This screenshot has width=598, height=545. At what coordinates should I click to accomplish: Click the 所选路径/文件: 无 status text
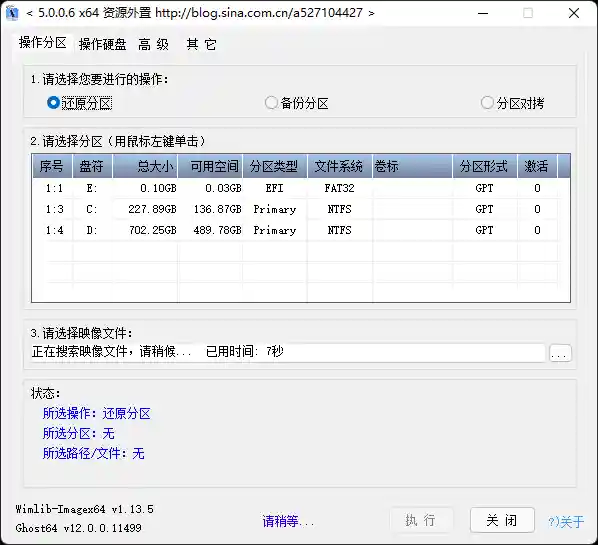coord(93,453)
